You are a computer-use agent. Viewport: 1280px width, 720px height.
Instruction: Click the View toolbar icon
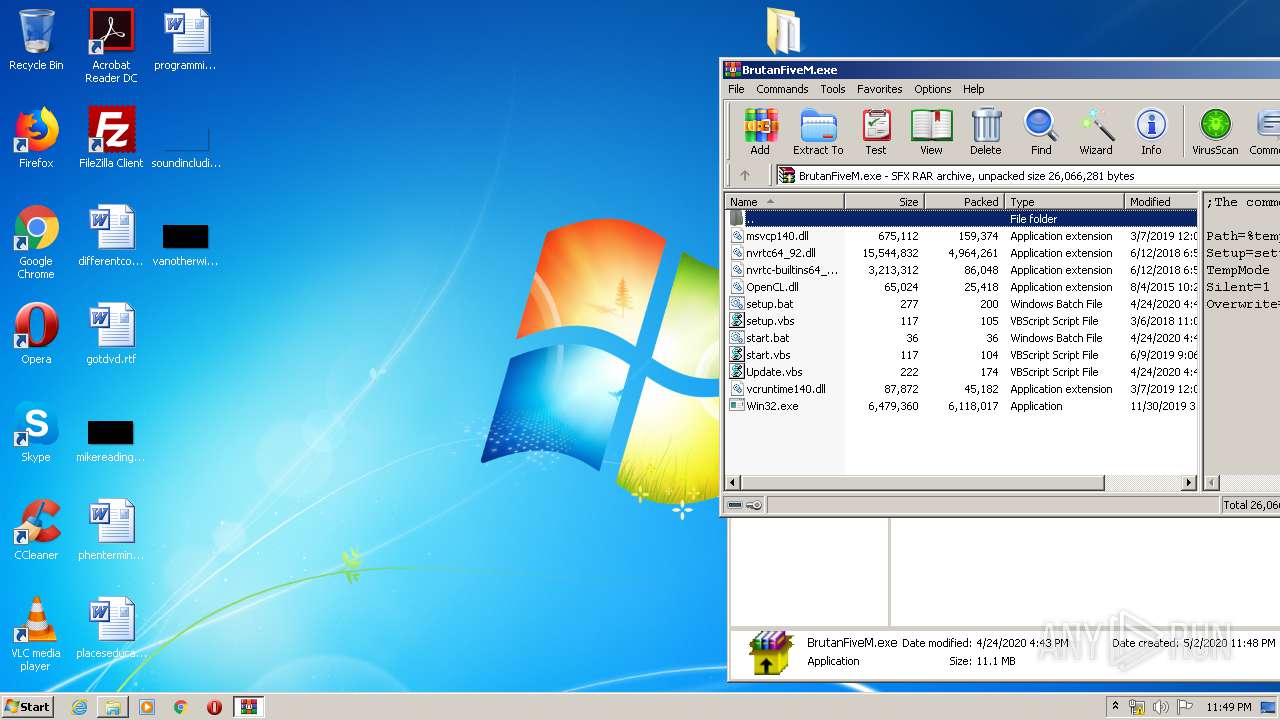(931, 132)
